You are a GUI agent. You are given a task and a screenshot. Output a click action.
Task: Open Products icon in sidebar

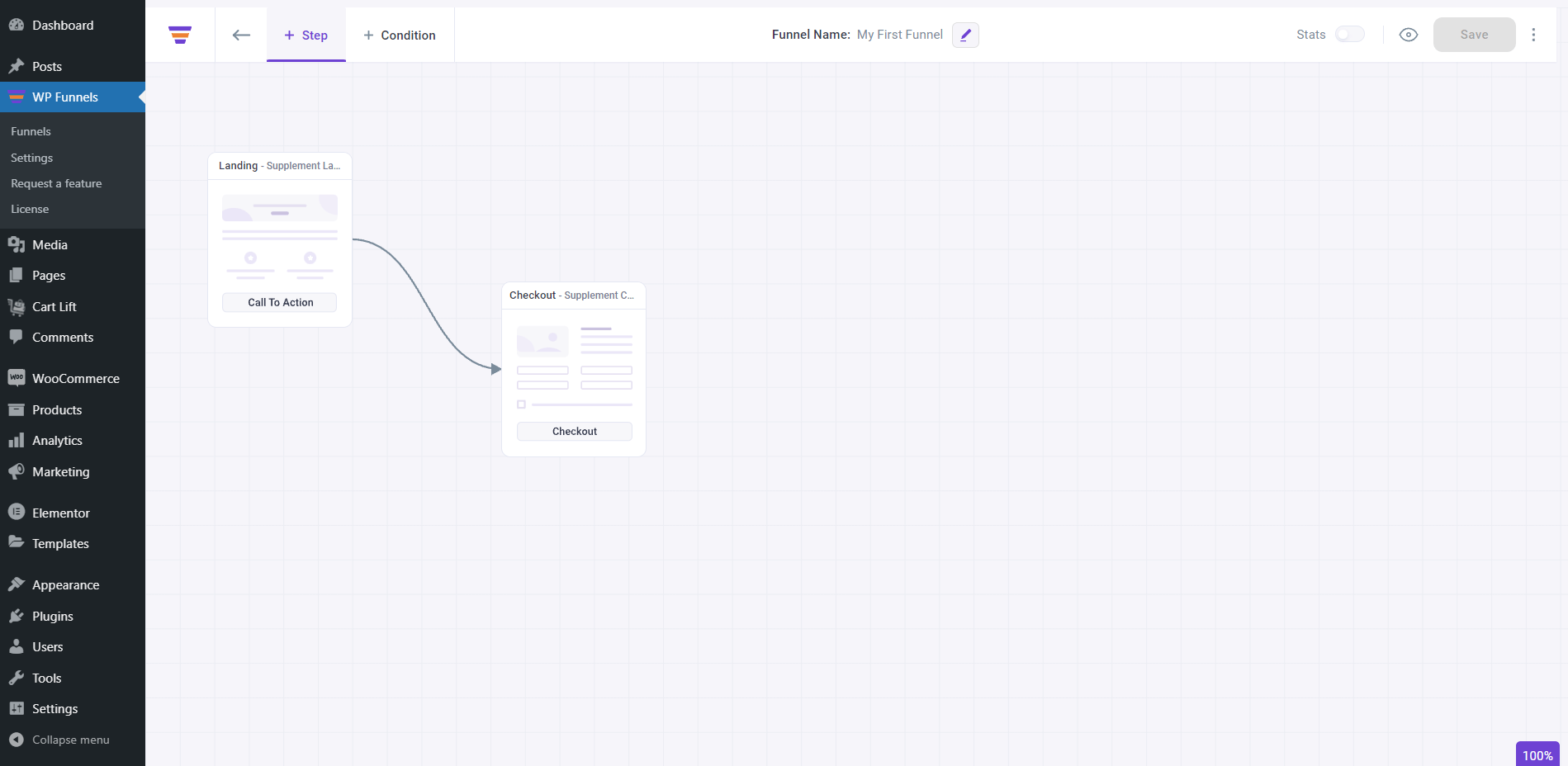tap(17, 409)
